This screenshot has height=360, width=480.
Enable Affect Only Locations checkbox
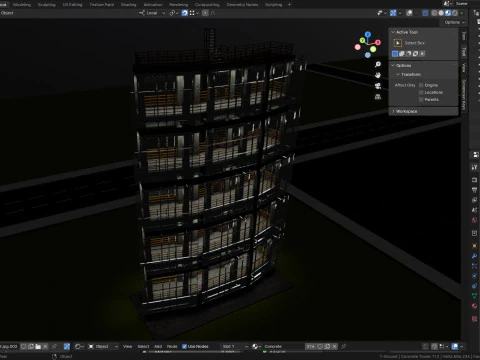click(421, 92)
